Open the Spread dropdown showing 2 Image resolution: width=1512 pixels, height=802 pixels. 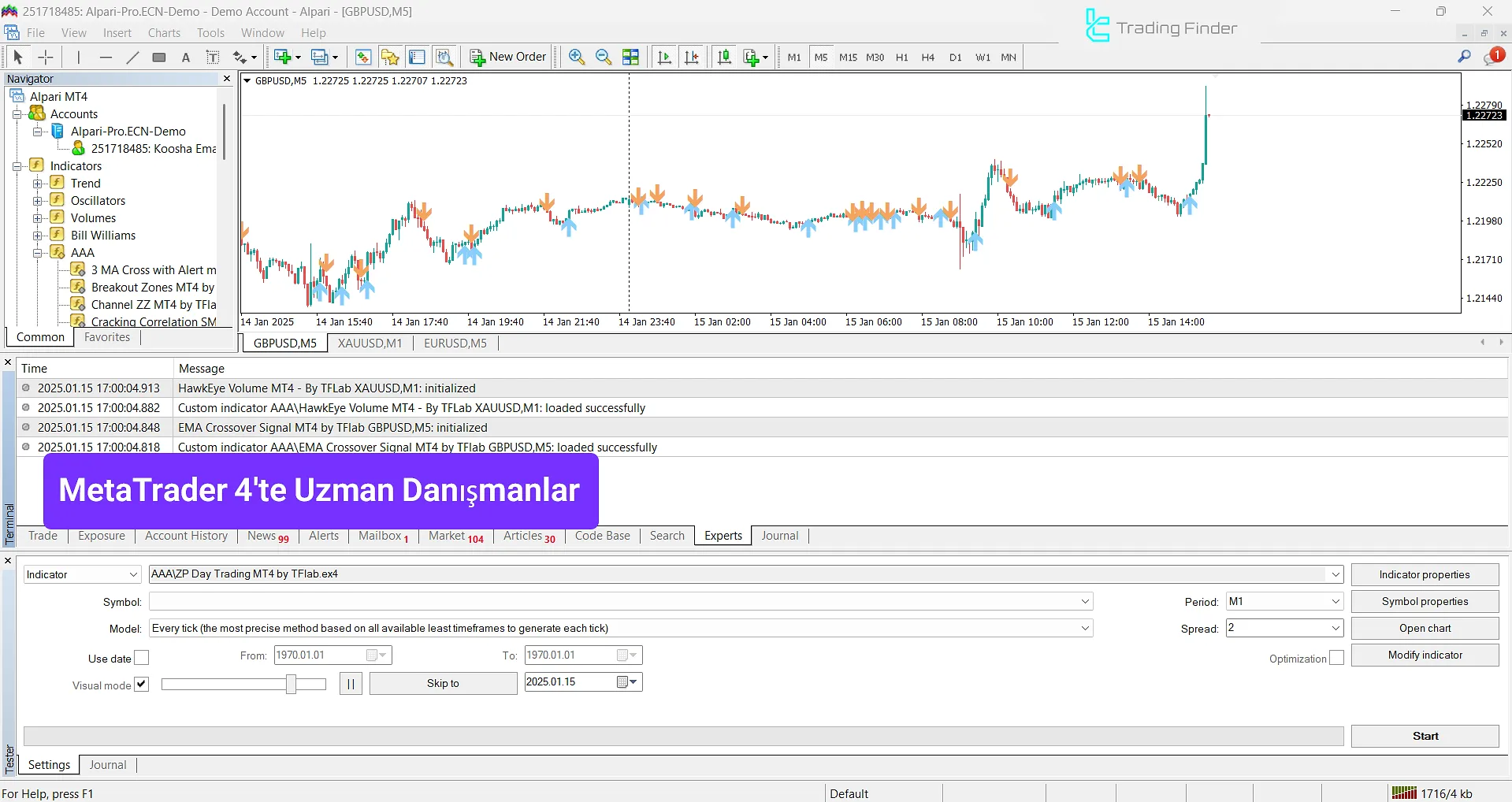[1284, 628]
